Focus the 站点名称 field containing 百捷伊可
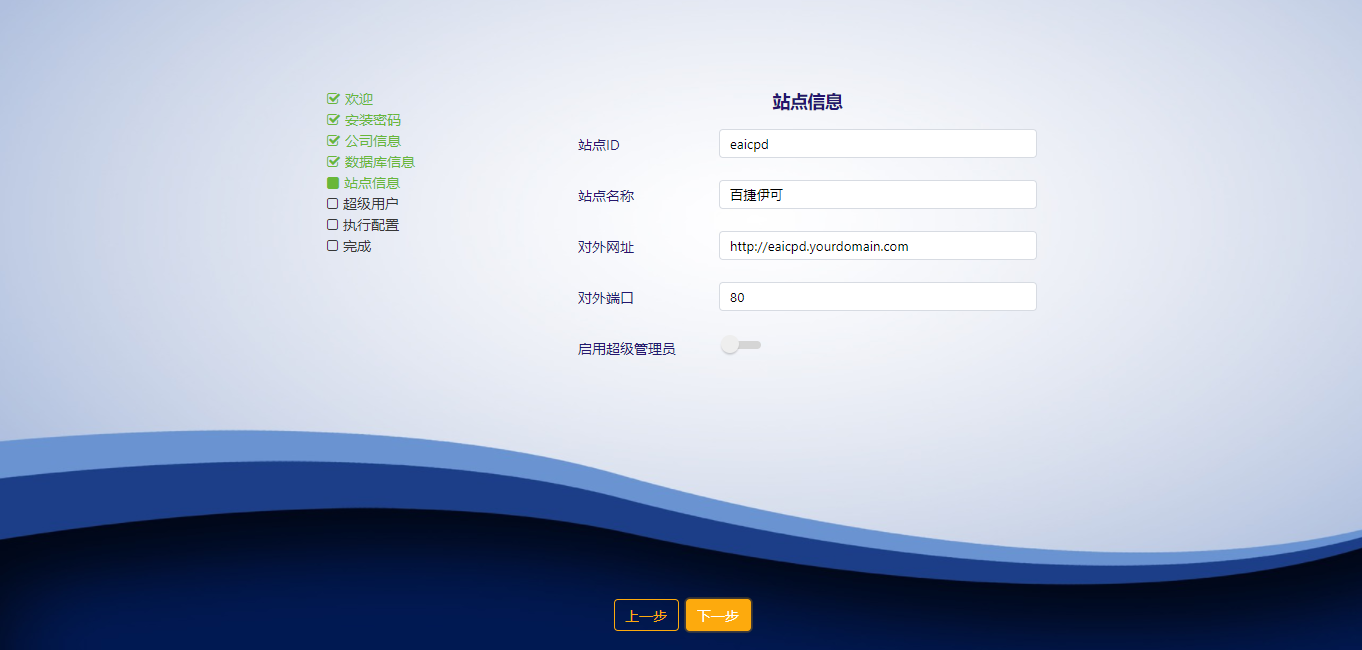The width and height of the screenshot is (1362, 650). click(878, 195)
